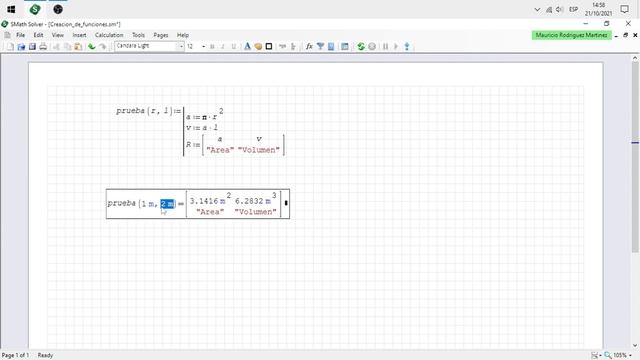Click the scrollbar down arrow

635,346
